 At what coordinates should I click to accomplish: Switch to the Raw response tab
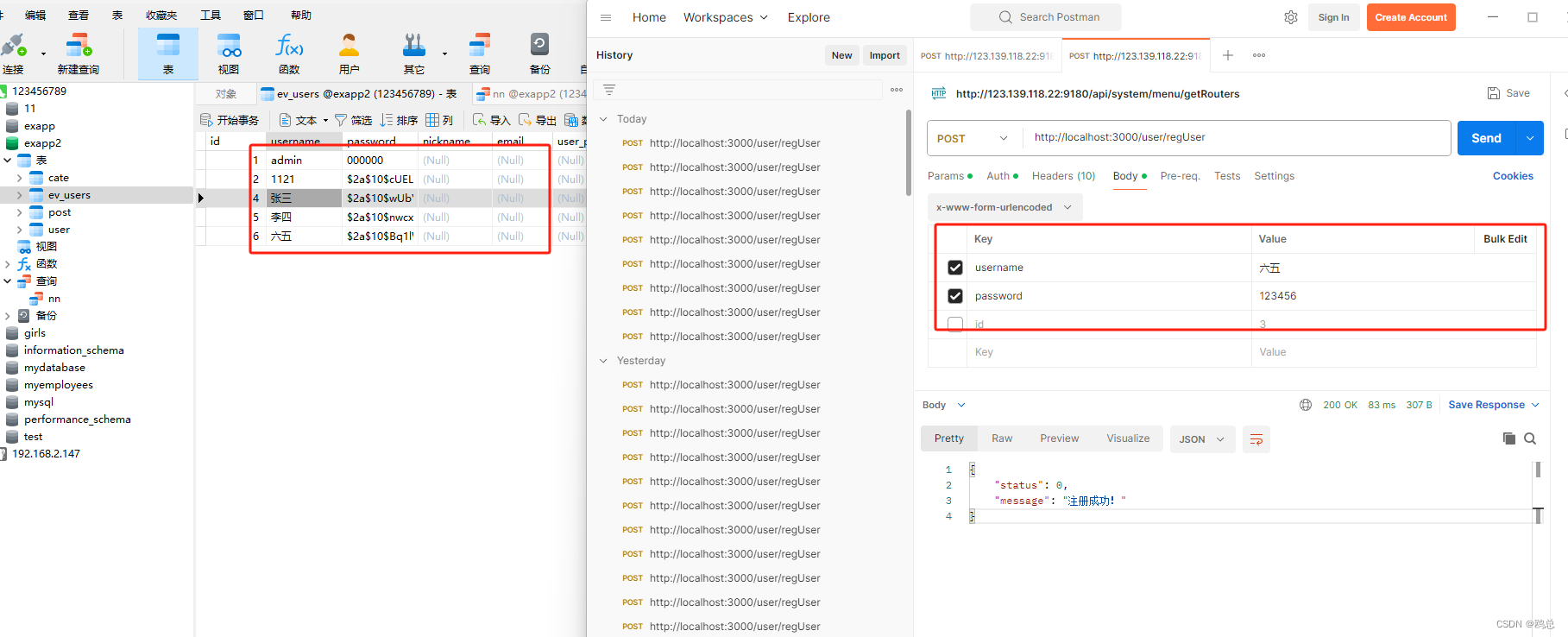1002,438
